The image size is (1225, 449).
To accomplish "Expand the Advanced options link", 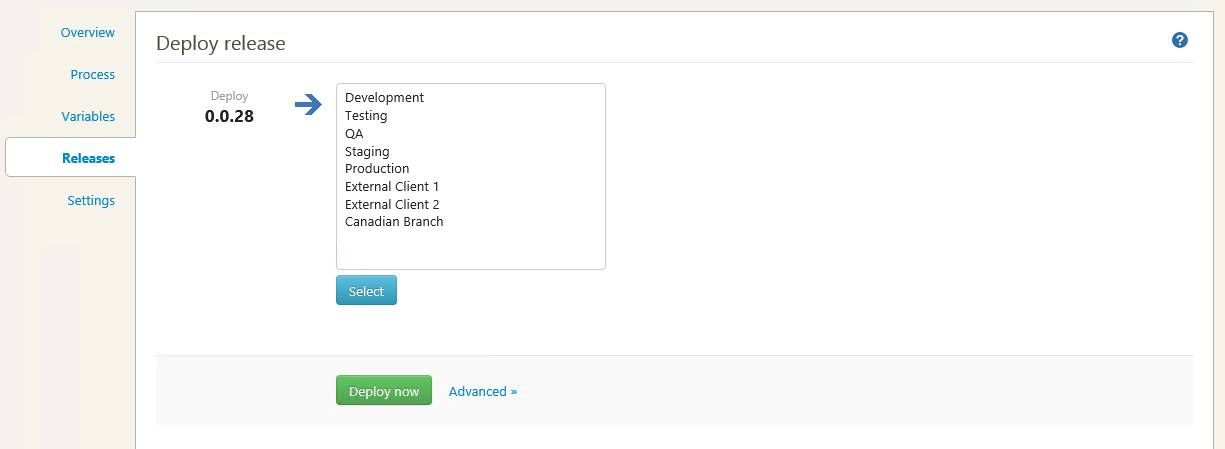I will (483, 392).
